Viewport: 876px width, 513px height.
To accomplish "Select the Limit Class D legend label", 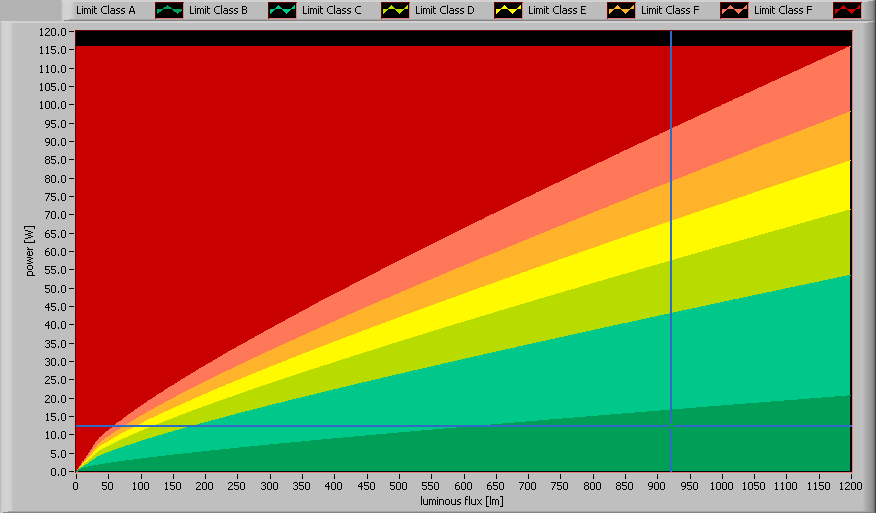I will click(x=445, y=10).
